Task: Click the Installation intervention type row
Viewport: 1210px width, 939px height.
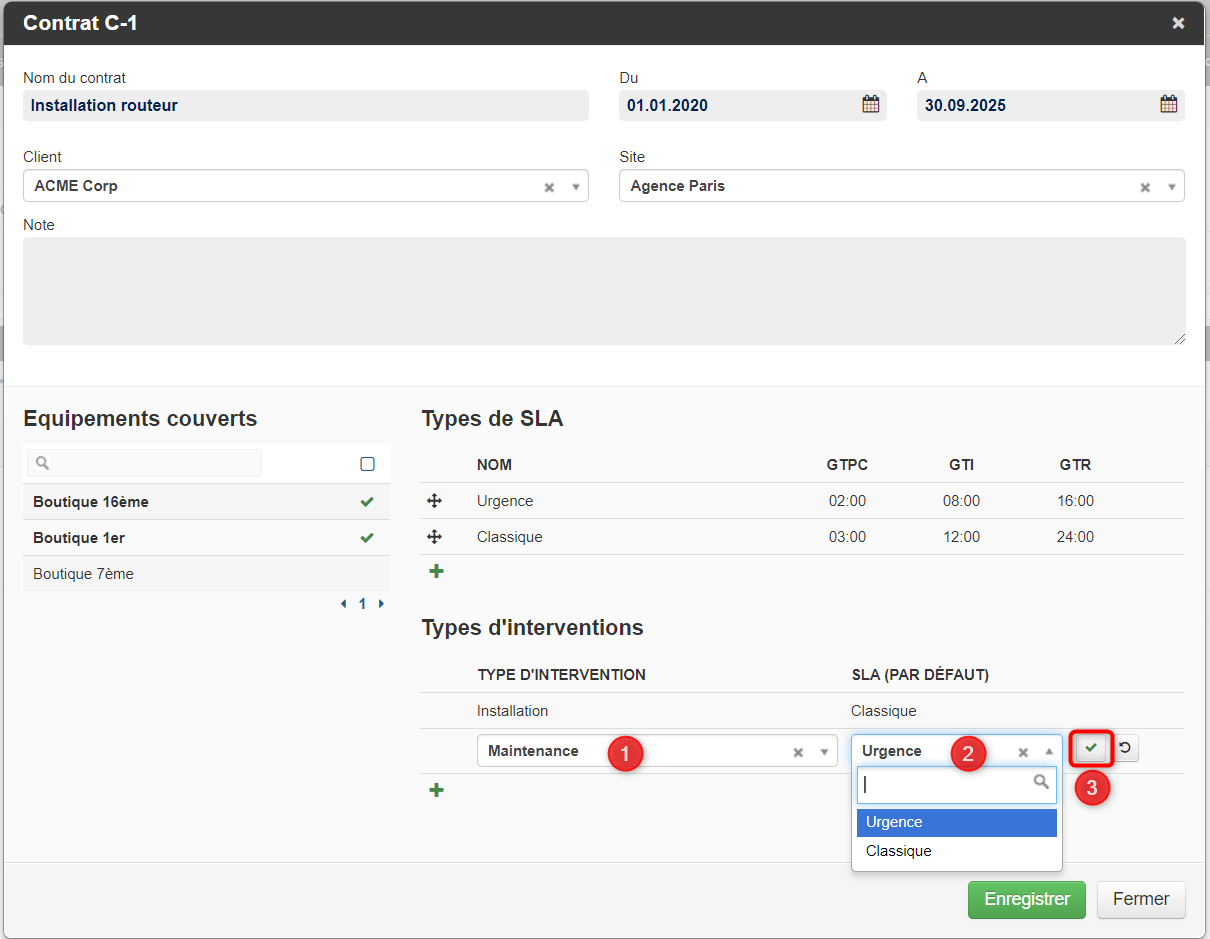Action: point(802,711)
